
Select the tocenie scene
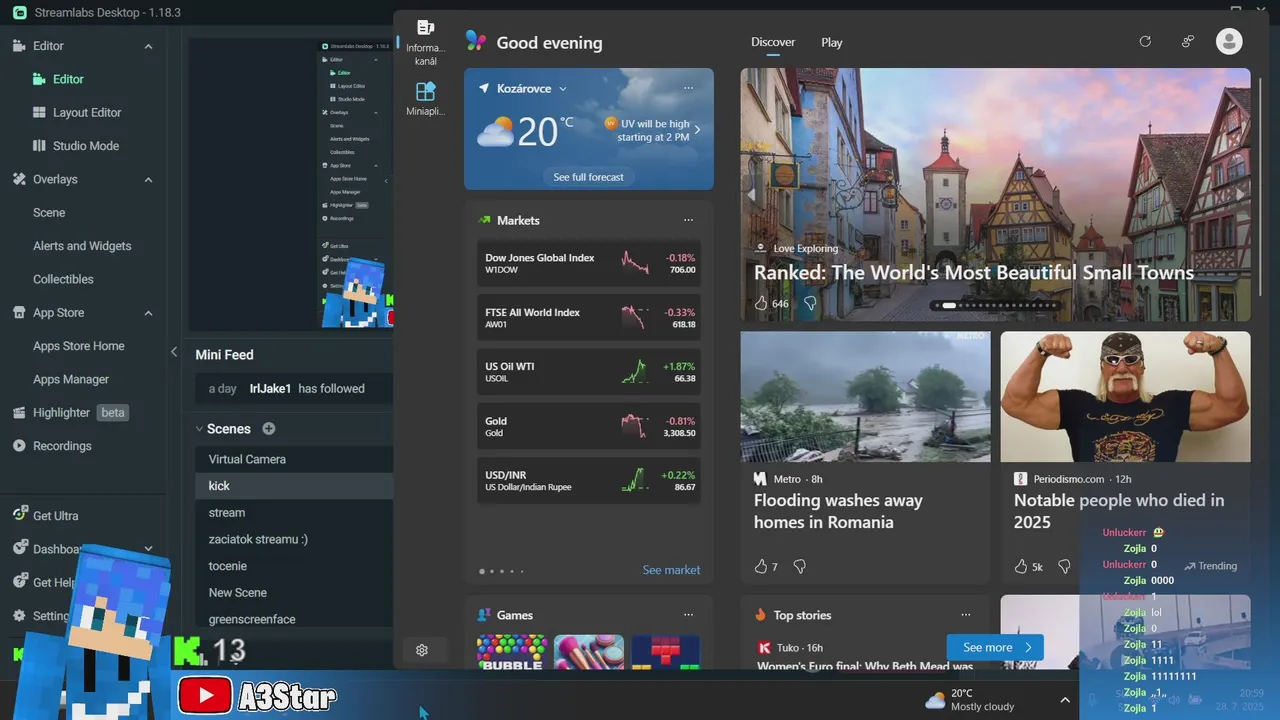point(293,566)
